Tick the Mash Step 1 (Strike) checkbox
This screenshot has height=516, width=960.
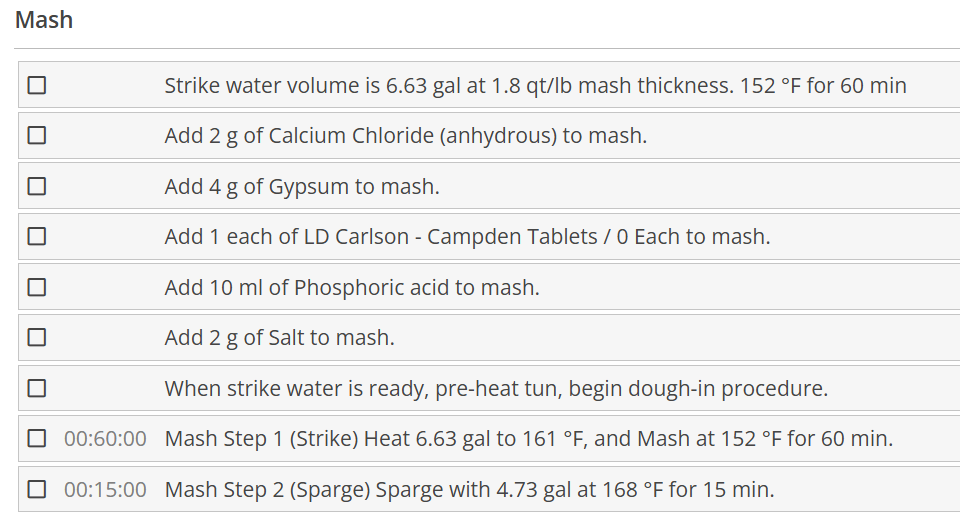pyautogui.click(x=37, y=438)
